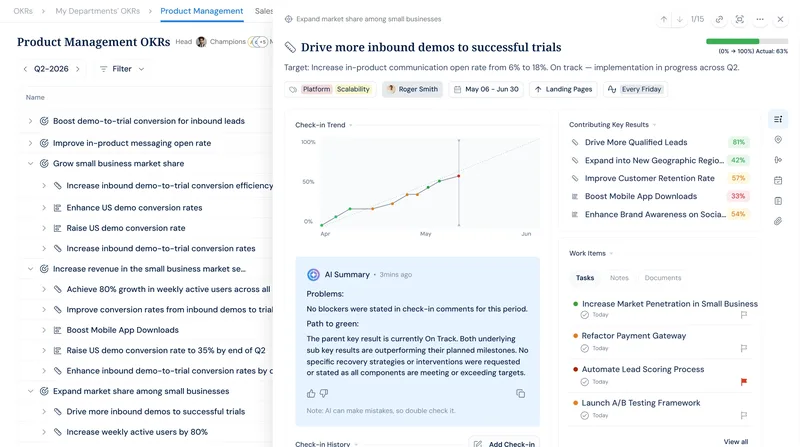Select the Tasks tab in Work Items
The width and height of the screenshot is (800, 447).
coord(585,278)
